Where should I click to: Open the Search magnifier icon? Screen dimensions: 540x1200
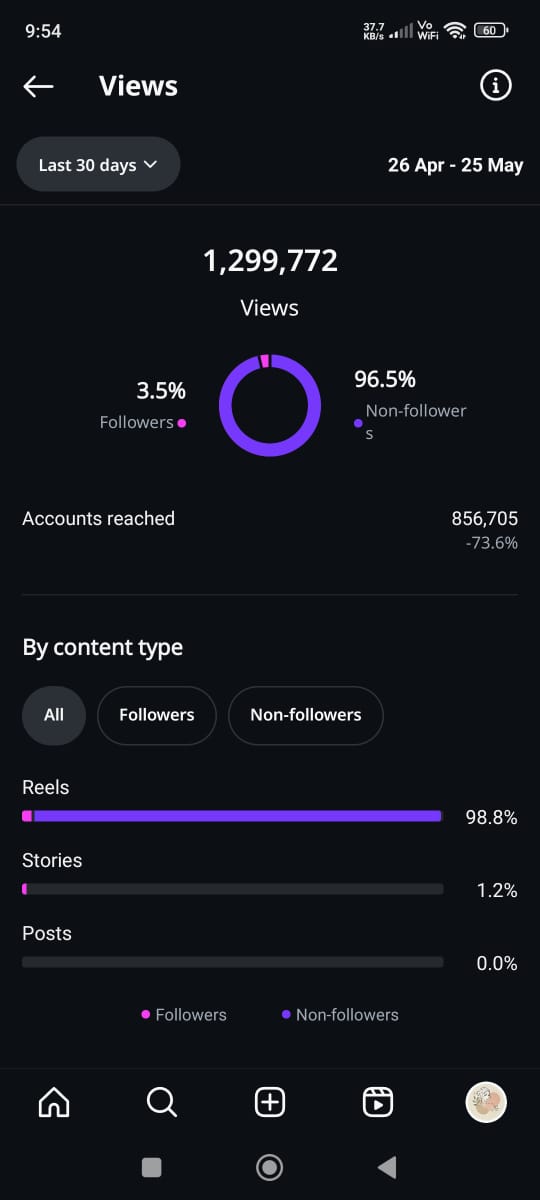162,1102
